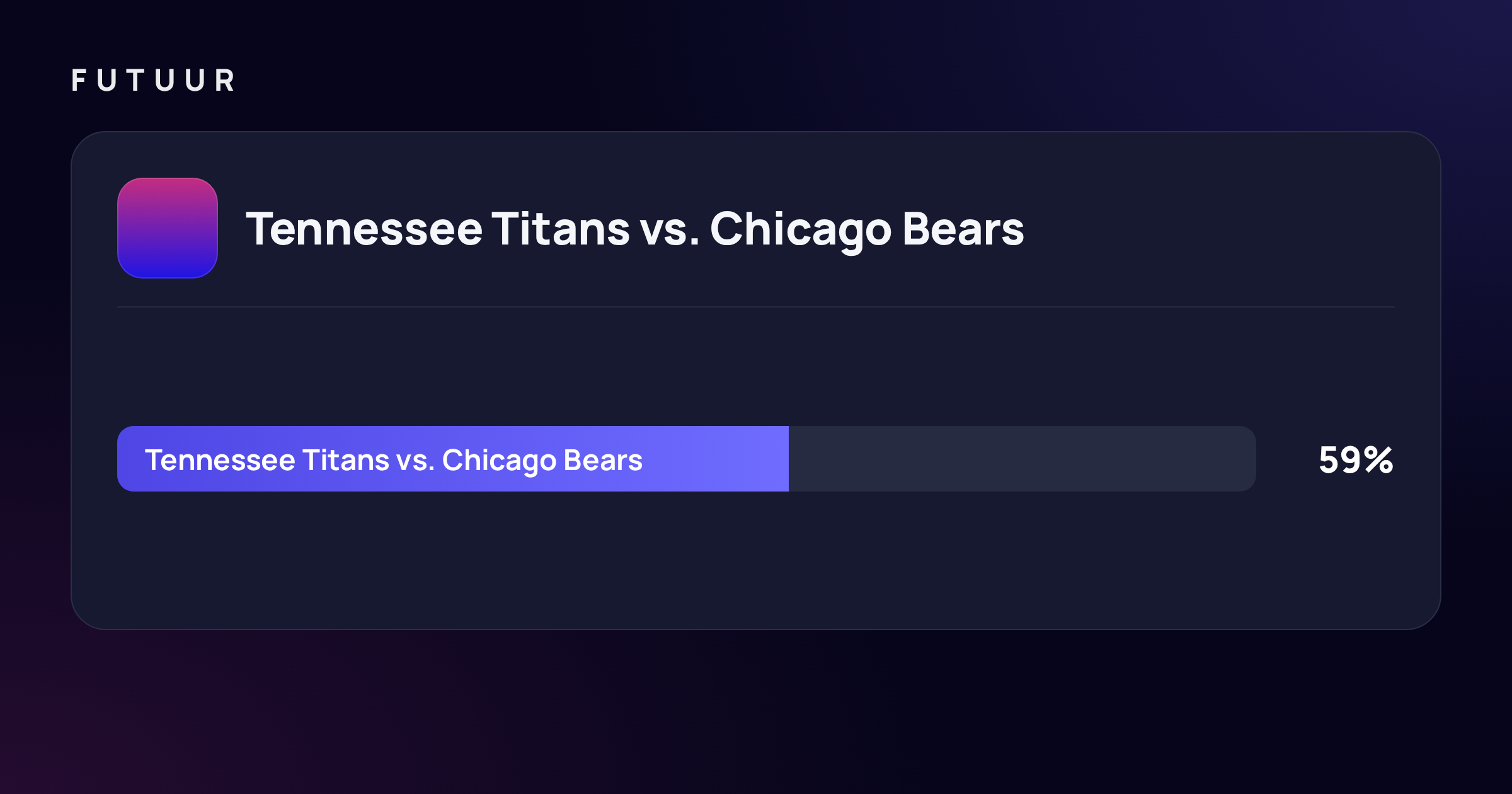Click the word Titans in the heading
Viewport: 1512px width, 794px height.
point(561,228)
